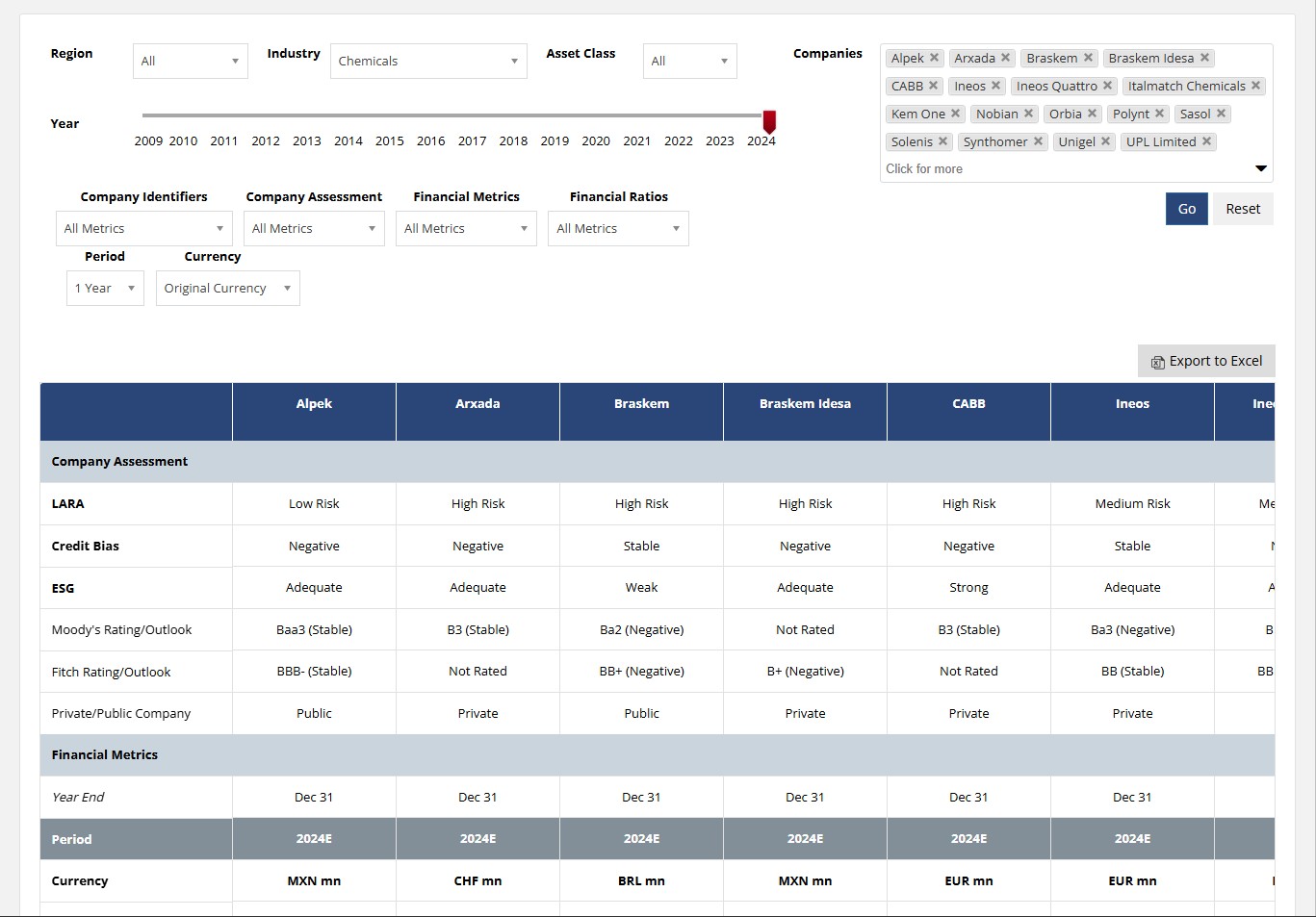Click Alpek's 'Low Risk' LARA cell

(x=314, y=503)
